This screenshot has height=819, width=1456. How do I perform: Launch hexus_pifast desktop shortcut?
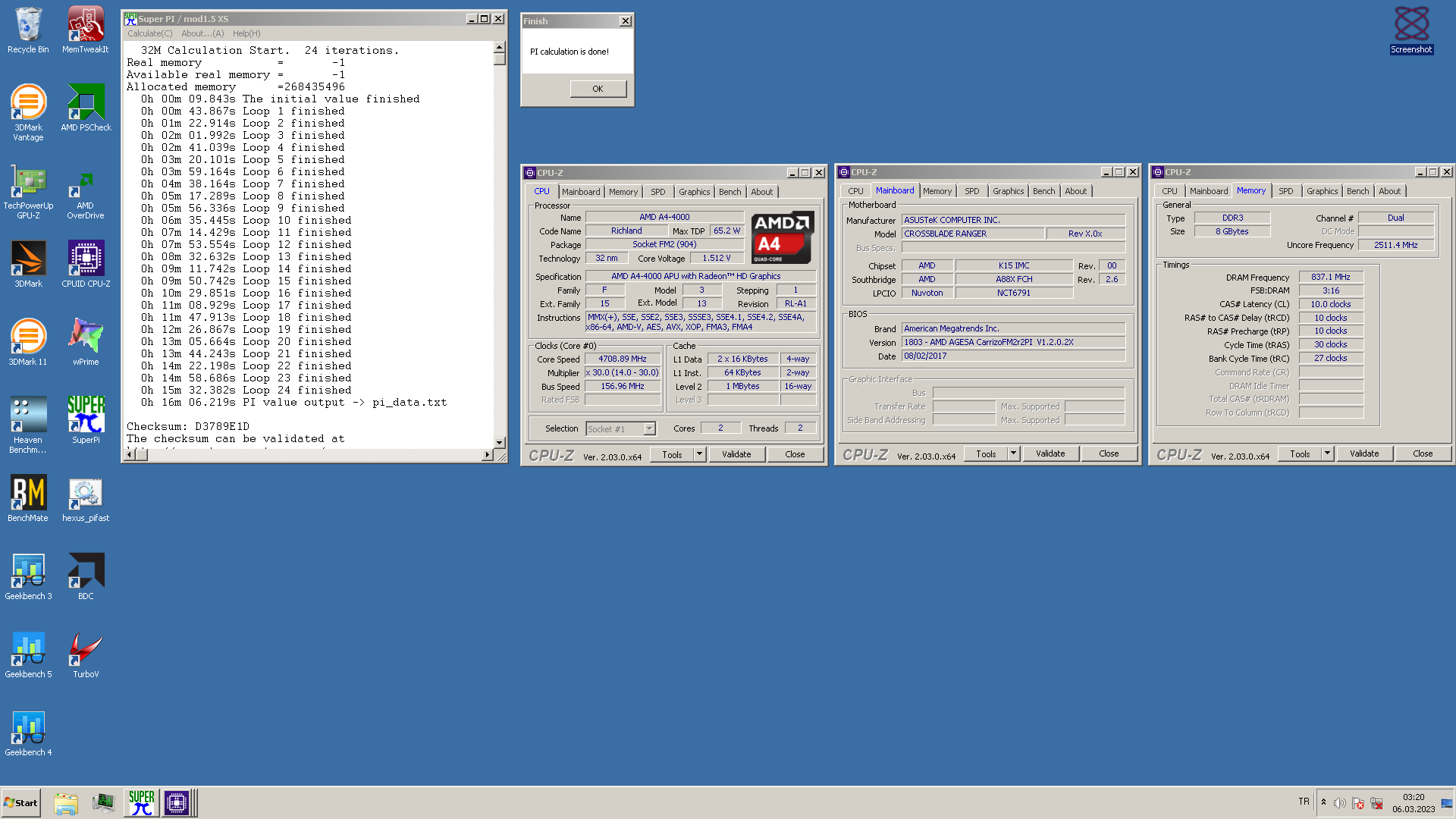tap(86, 498)
